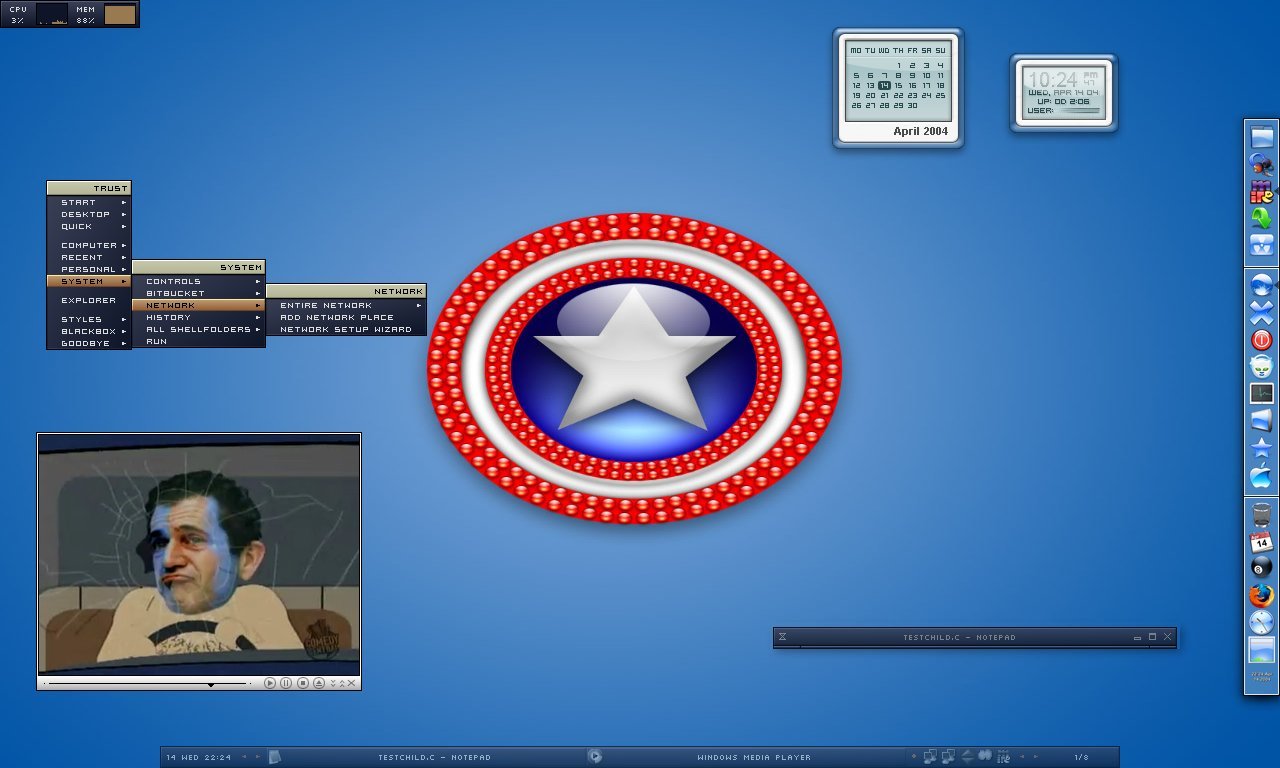The image size is (1280, 768).
Task: Click Testchild.c Notepad taskbar button
Action: click(425, 757)
